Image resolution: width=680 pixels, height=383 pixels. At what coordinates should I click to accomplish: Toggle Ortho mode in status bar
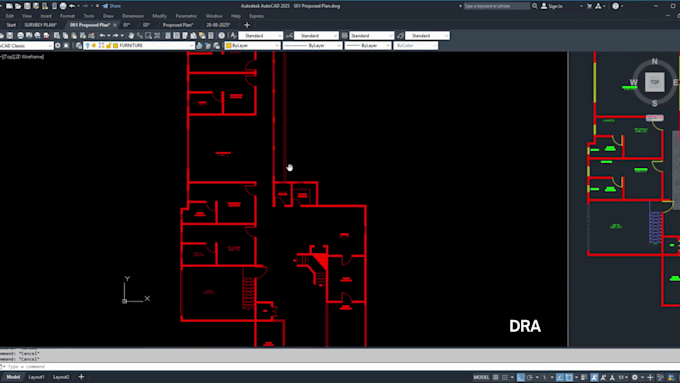coord(521,377)
